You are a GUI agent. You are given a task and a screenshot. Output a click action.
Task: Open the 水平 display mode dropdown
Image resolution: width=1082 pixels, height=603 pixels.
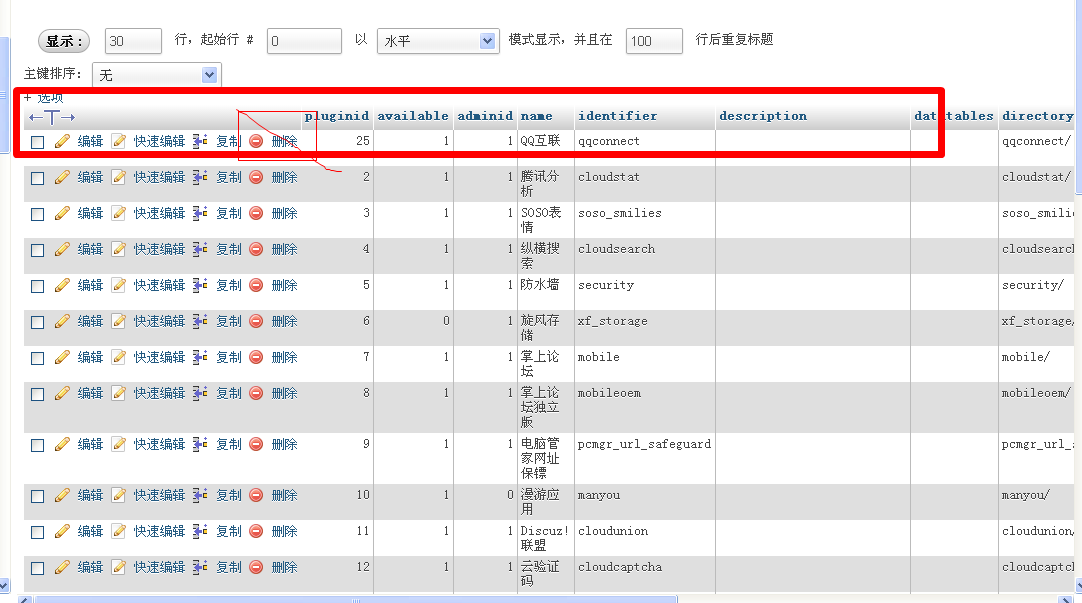(437, 41)
